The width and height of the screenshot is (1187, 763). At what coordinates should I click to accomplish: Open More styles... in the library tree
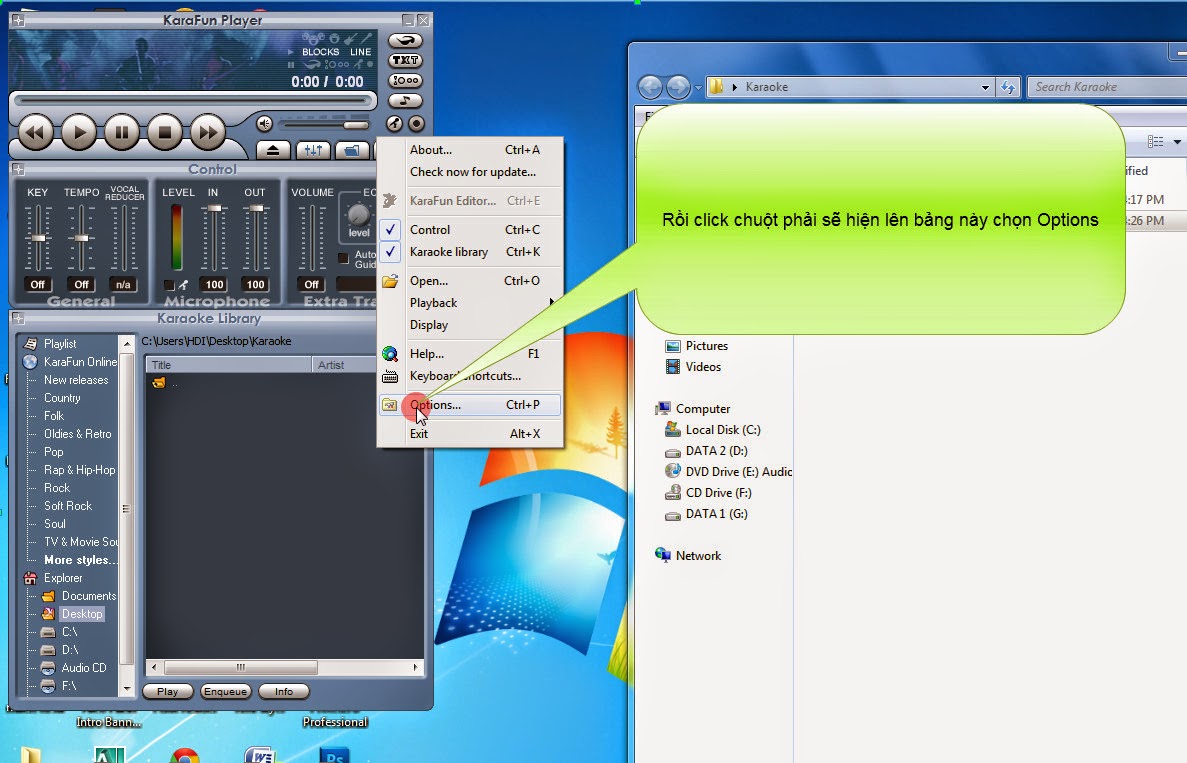[81, 560]
